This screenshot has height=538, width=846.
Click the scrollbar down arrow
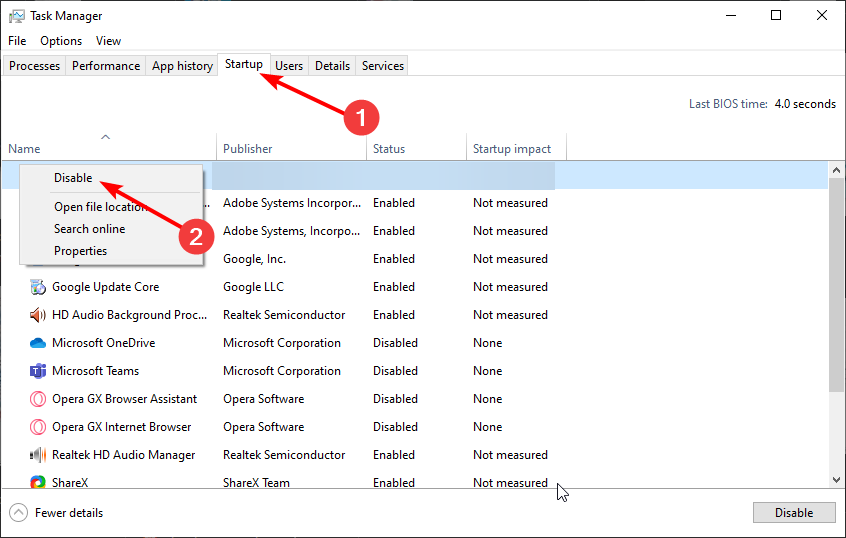(x=836, y=480)
